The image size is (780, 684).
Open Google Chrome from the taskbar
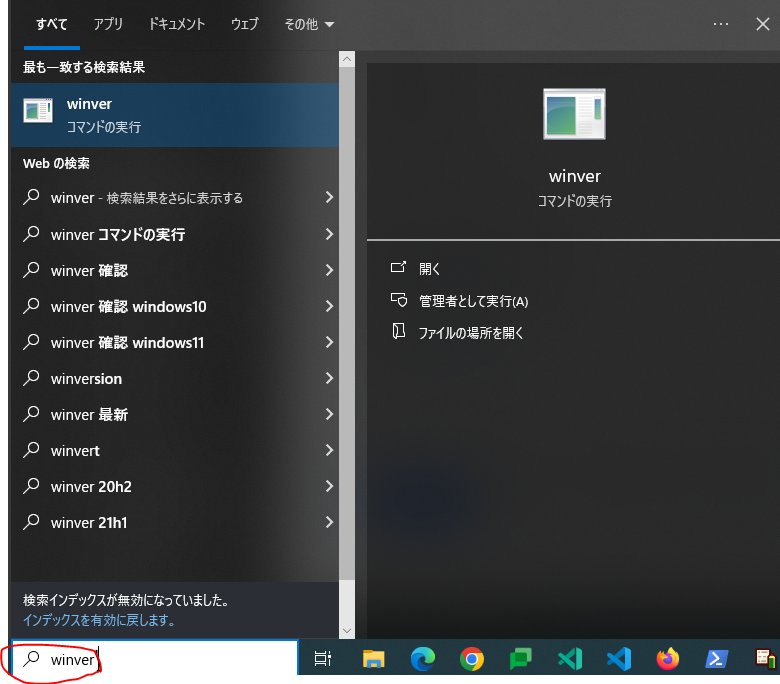pyautogui.click(x=472, y=659)
